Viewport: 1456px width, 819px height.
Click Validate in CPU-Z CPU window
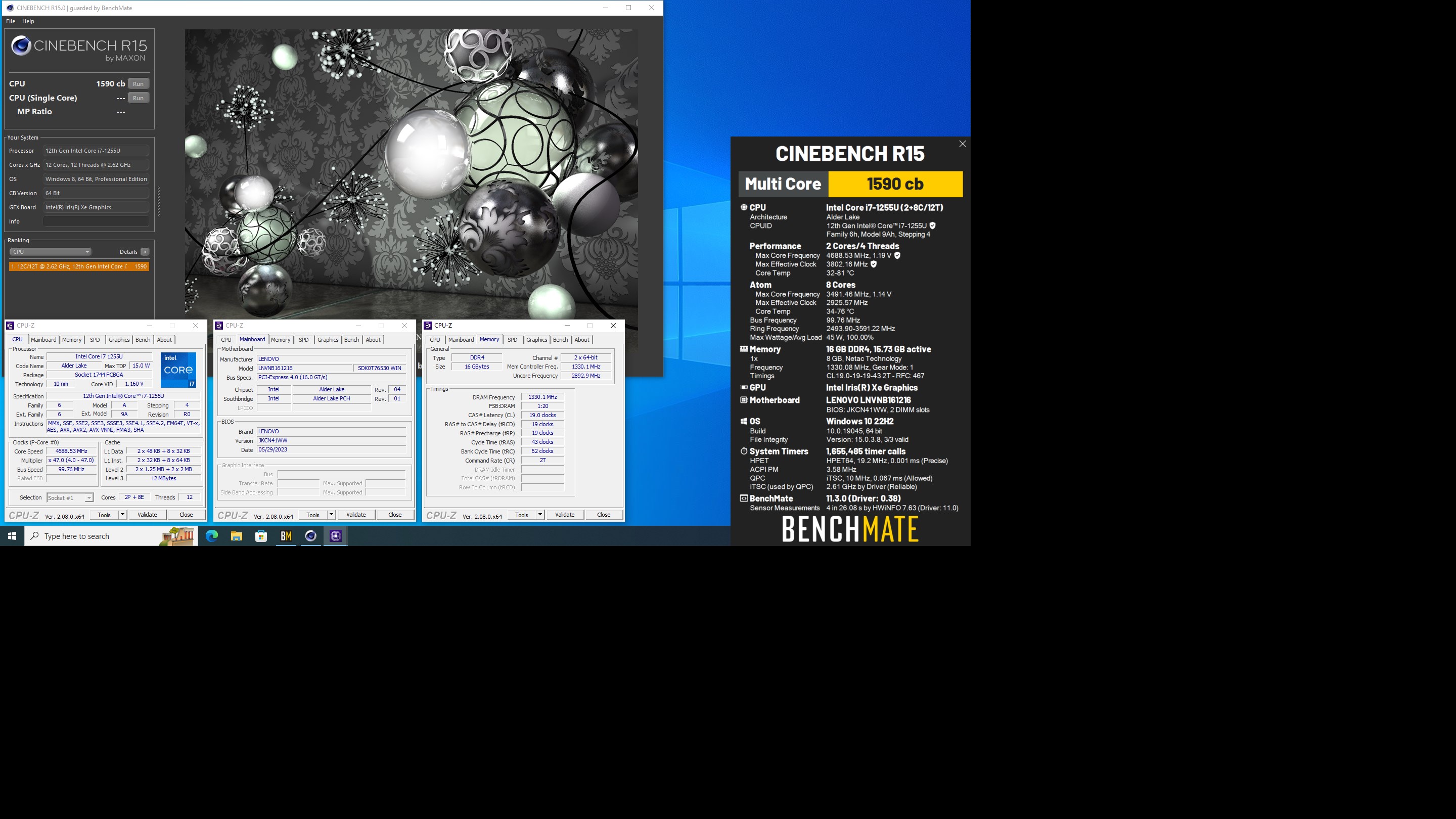[x=148, y=515]
